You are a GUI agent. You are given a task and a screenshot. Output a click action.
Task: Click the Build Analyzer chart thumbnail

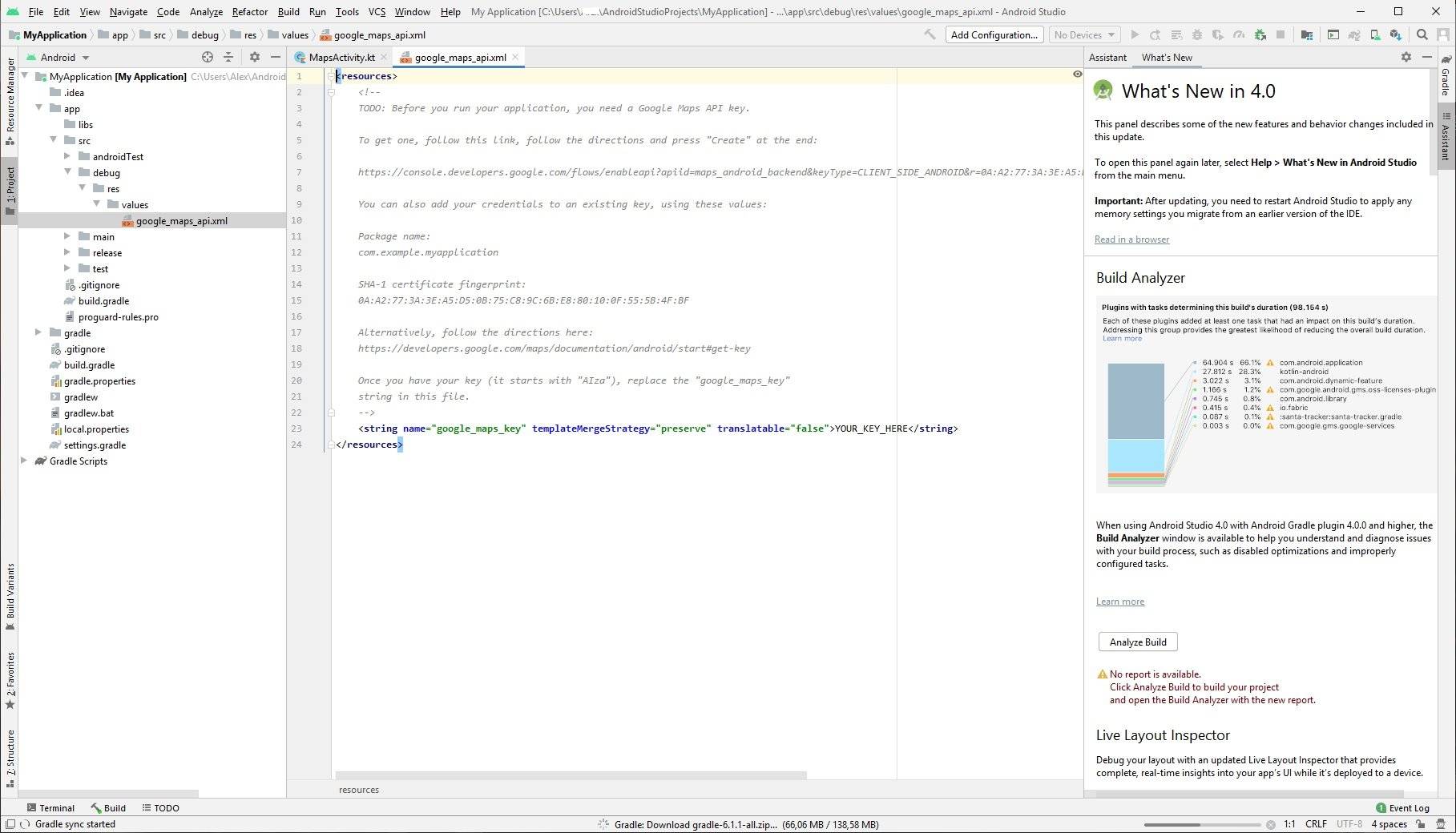coord(1267,394)
